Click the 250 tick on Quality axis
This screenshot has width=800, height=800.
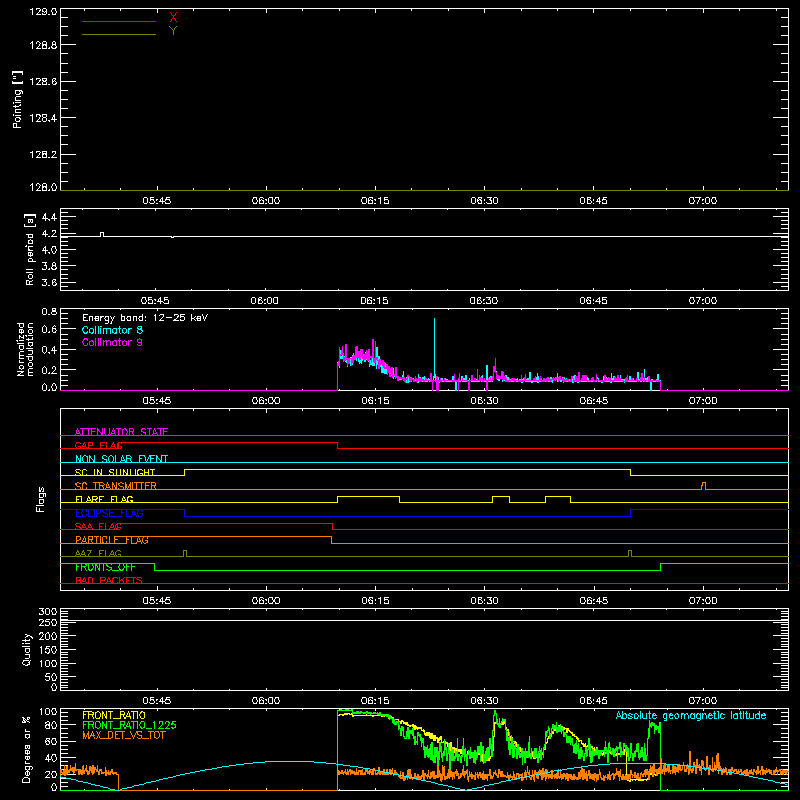coord(48,623)
